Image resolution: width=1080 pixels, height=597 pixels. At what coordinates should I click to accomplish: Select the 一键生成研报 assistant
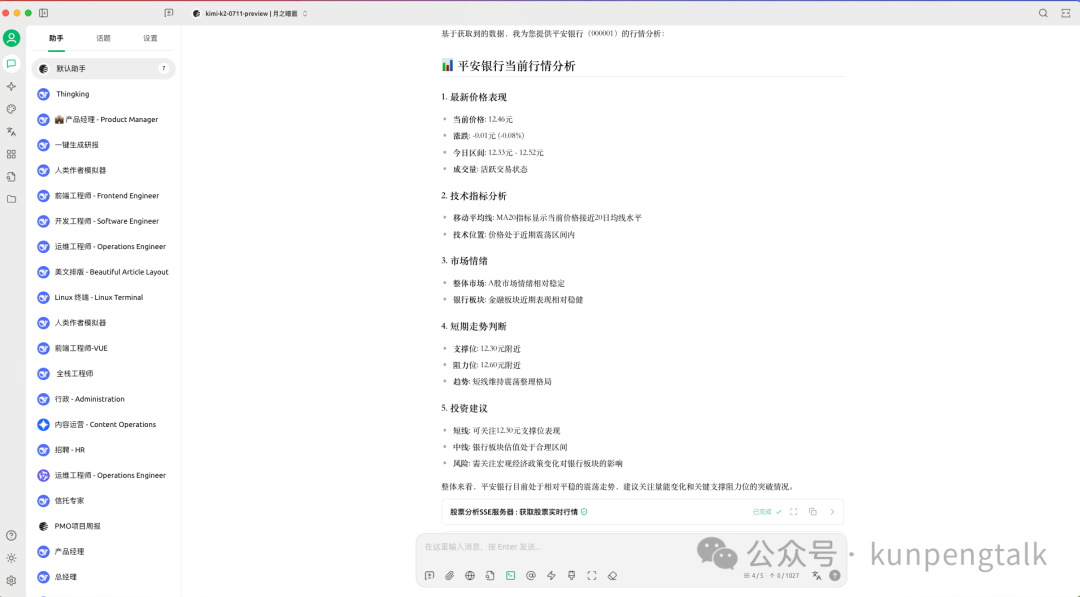coord(103,145)
